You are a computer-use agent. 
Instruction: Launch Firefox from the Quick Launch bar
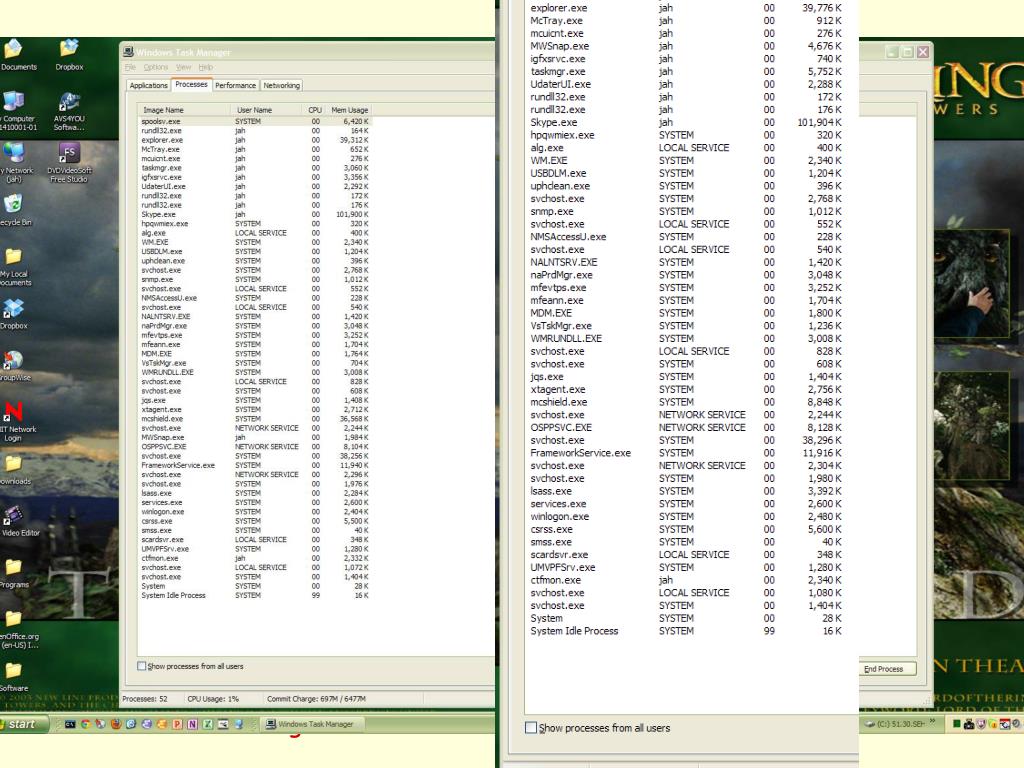(116, 724)
